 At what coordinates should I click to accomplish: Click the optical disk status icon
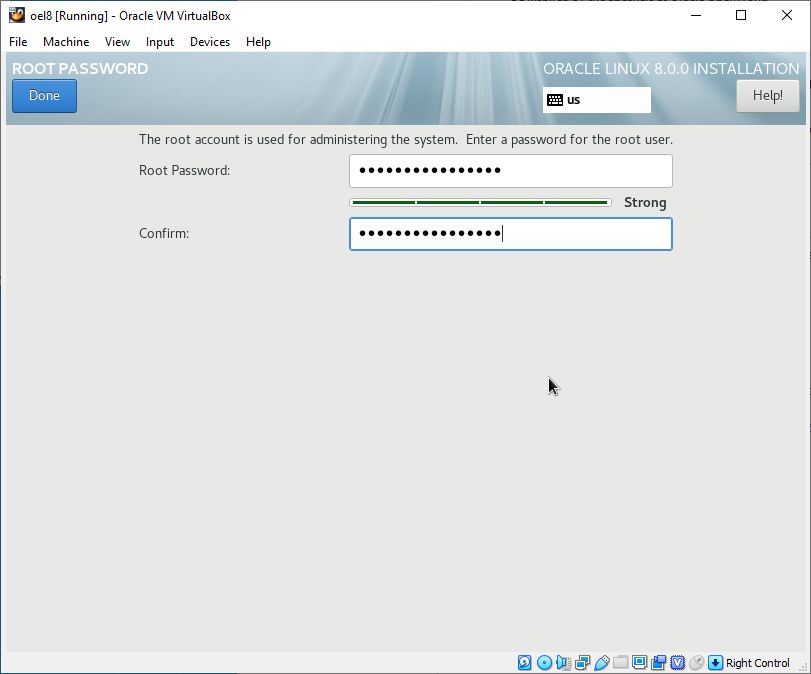tap(544, 663)
